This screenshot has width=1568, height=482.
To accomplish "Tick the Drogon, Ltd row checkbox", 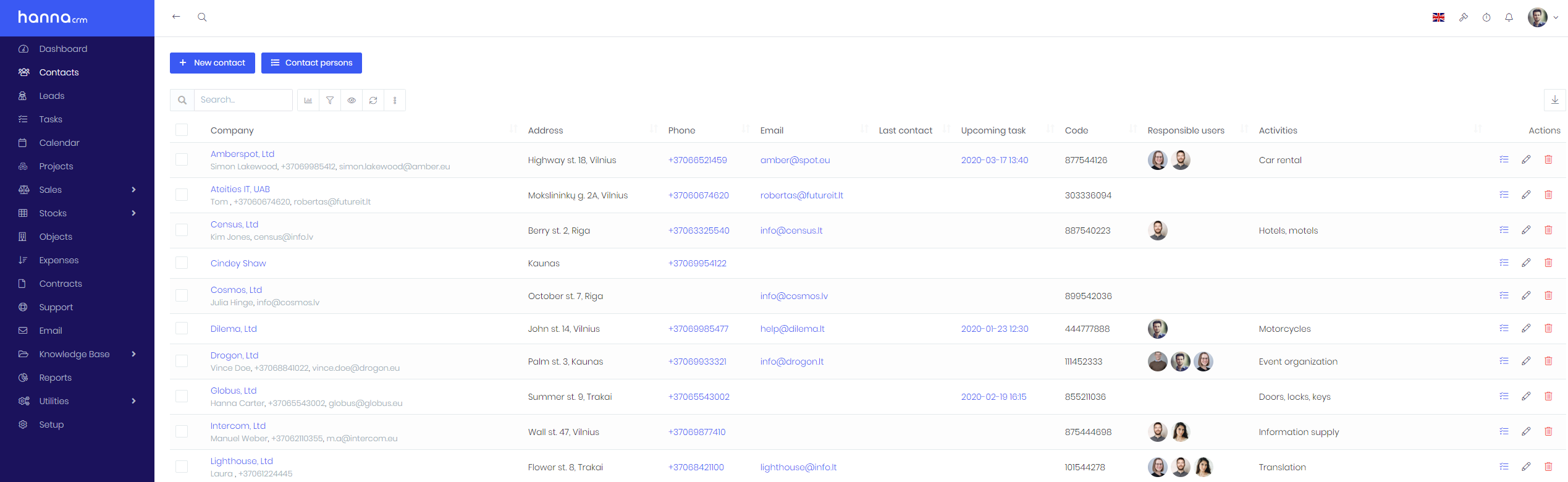I will [182, 361].
